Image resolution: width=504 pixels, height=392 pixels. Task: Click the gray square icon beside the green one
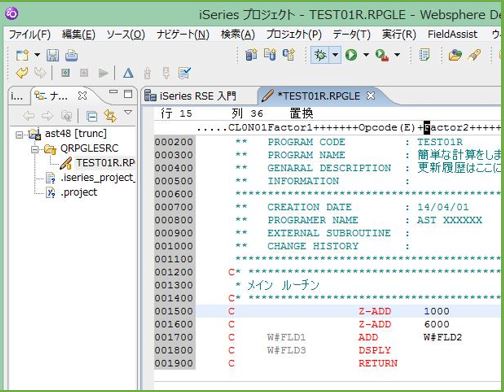84,73
